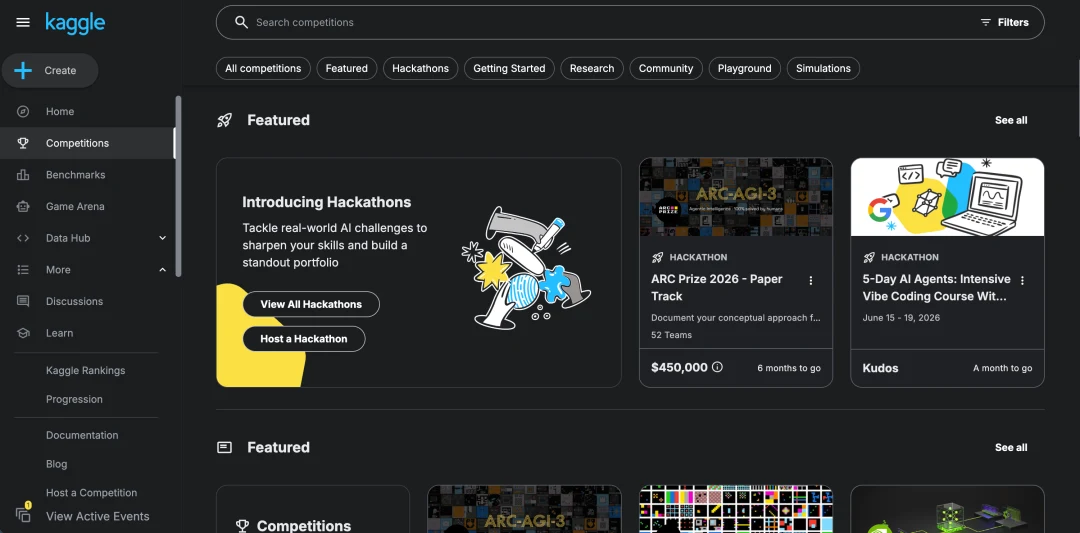Click View All Hackathons button
This screenshot has height=533, width=1080.
pyautogui.click(x=311, y=304)
